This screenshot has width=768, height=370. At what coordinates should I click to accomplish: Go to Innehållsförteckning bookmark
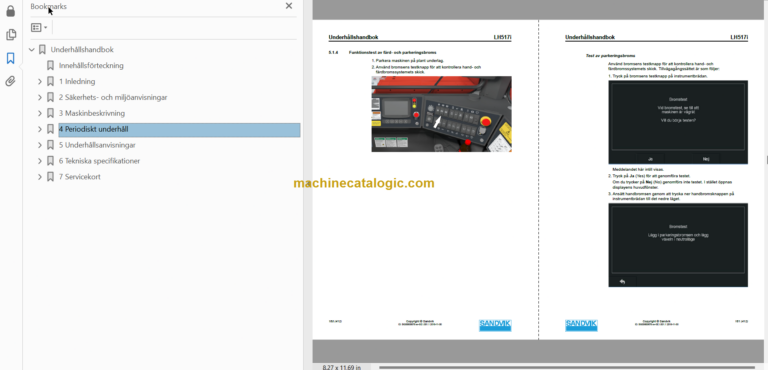coord(91,66)
